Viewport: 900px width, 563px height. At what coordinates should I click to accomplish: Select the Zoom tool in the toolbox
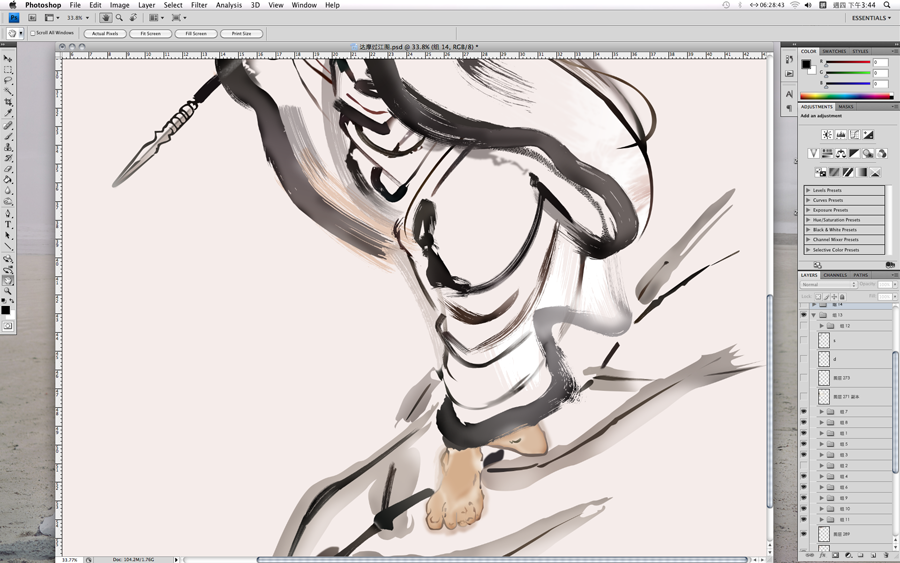pyautogui.click(x=7, y=292)
